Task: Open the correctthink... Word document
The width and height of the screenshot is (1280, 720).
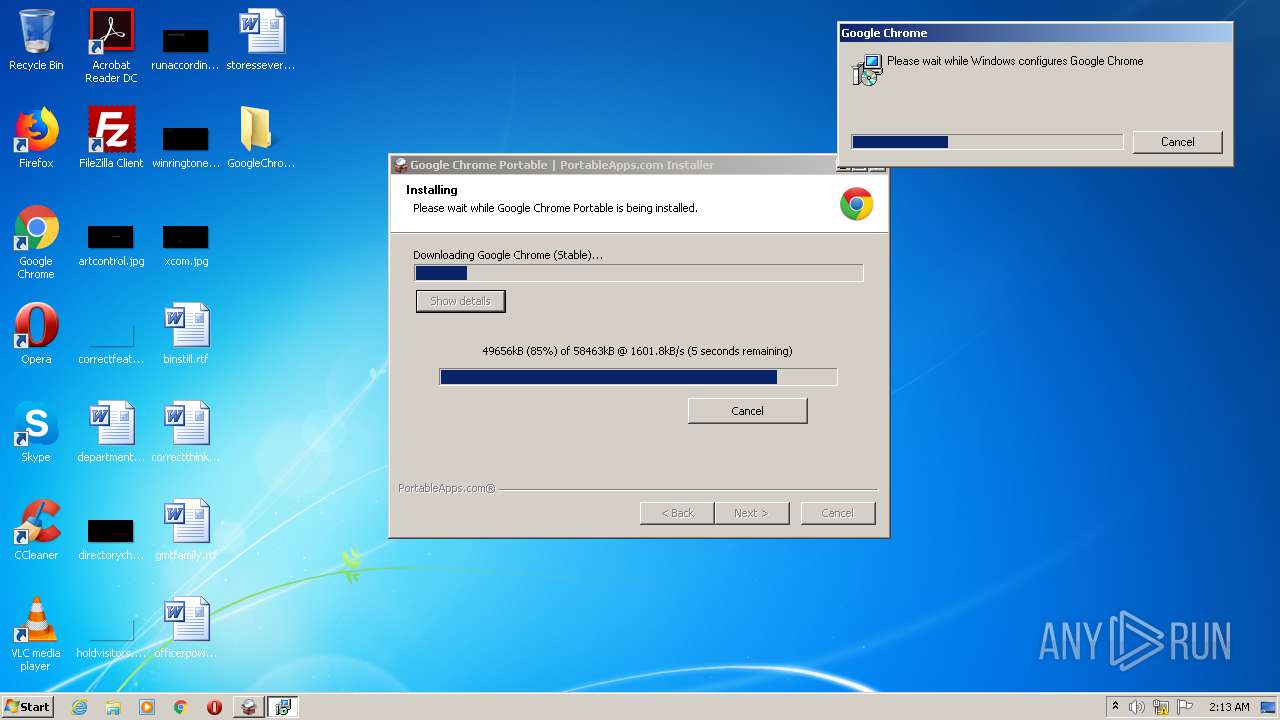Action: (185, 433)
